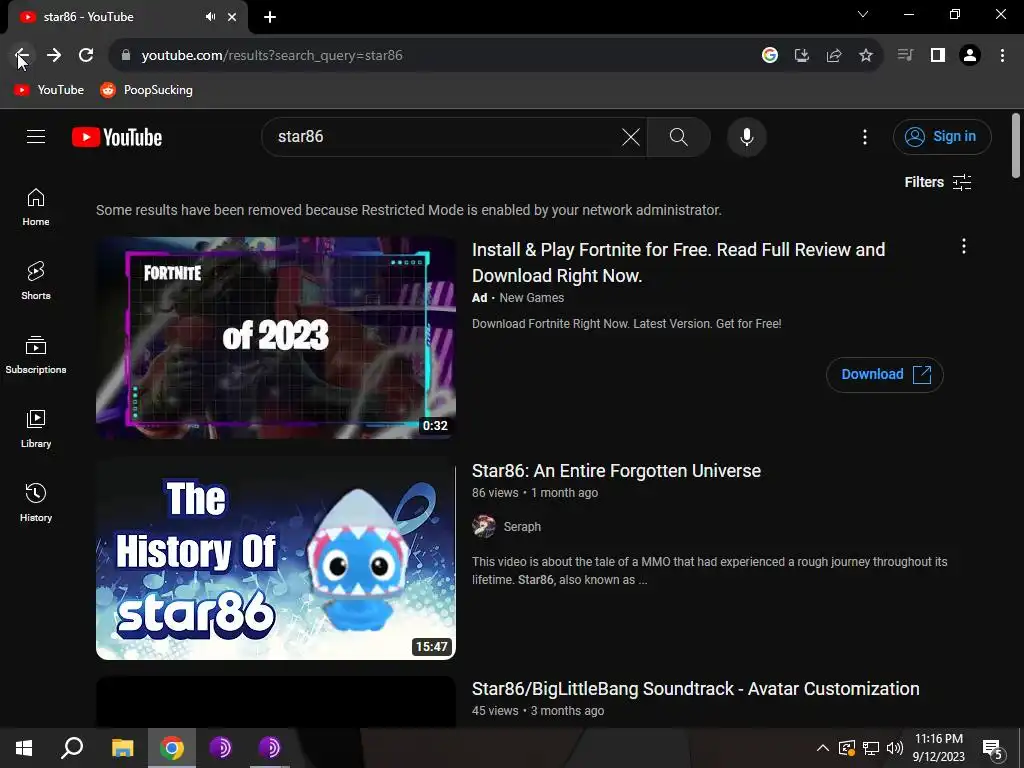This screenshot has height=768, width=1024.
Task: Go back using the browser back arrow
Action: pyautogui.click(x=22, y=56)
